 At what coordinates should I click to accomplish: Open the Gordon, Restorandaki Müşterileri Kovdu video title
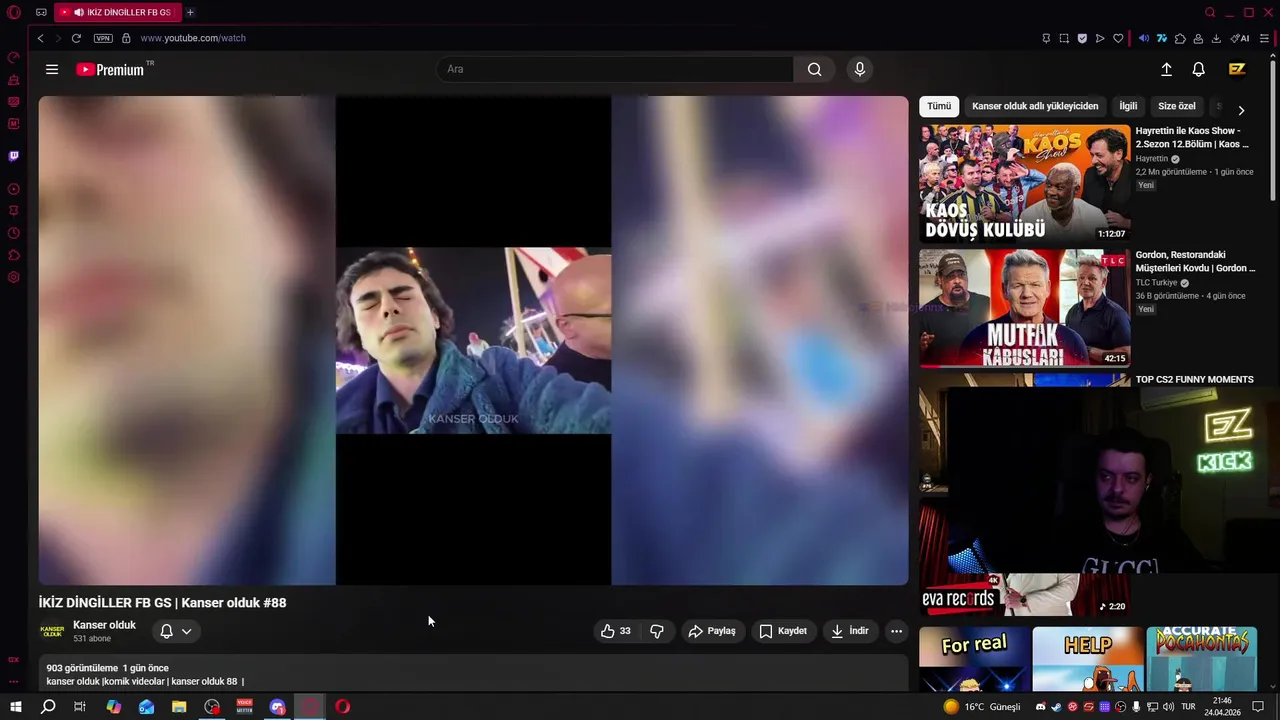coord(1195,261)
